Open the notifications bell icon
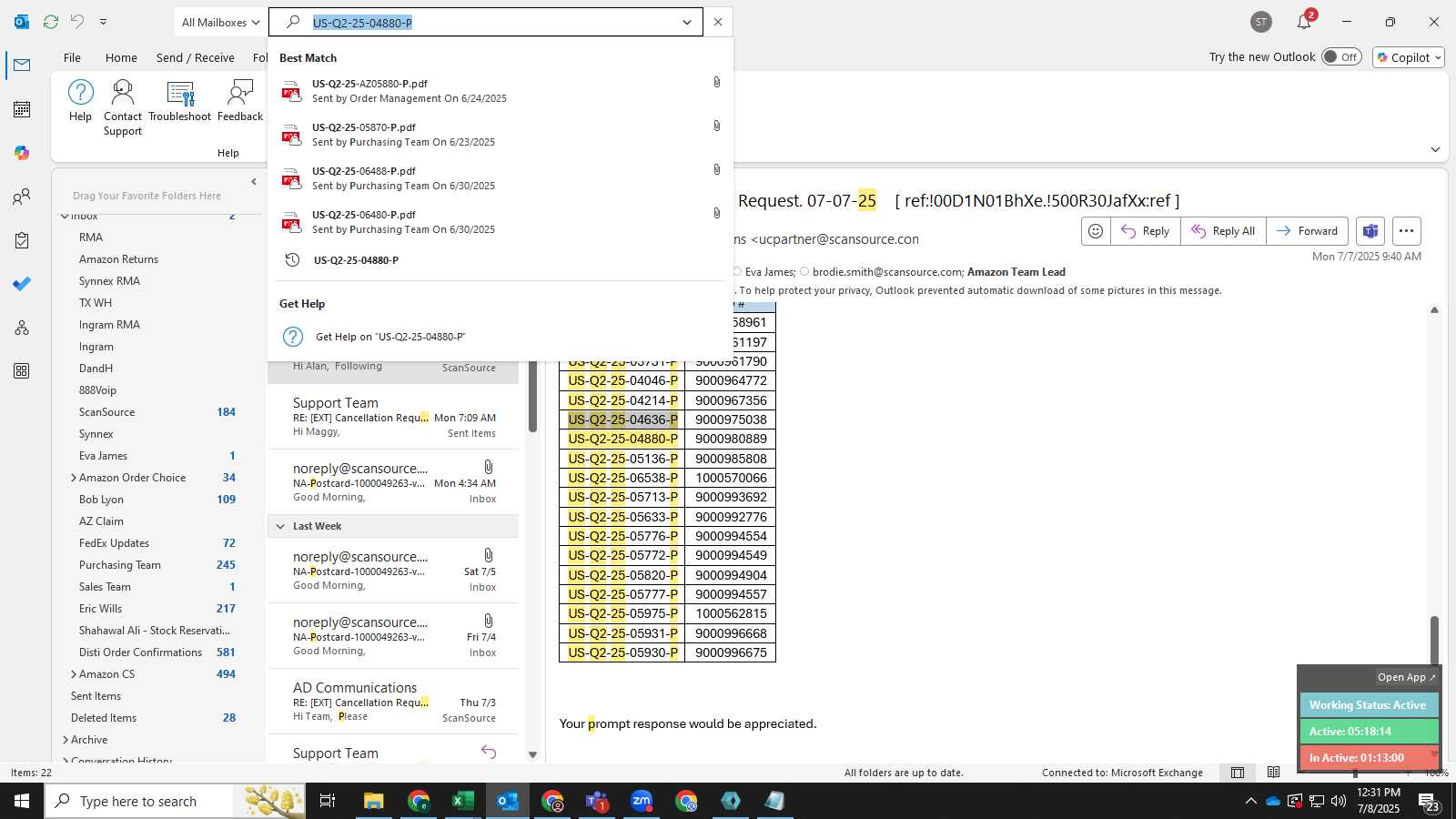 coord(1305,22)
